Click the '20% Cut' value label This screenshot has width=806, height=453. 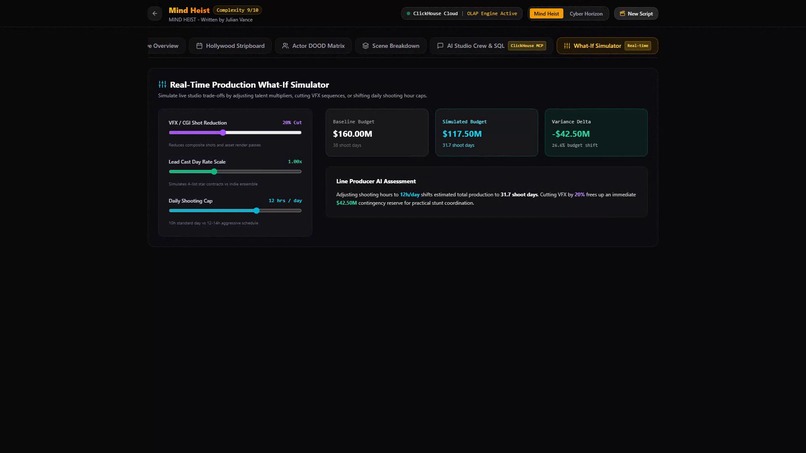pos(292,122)
